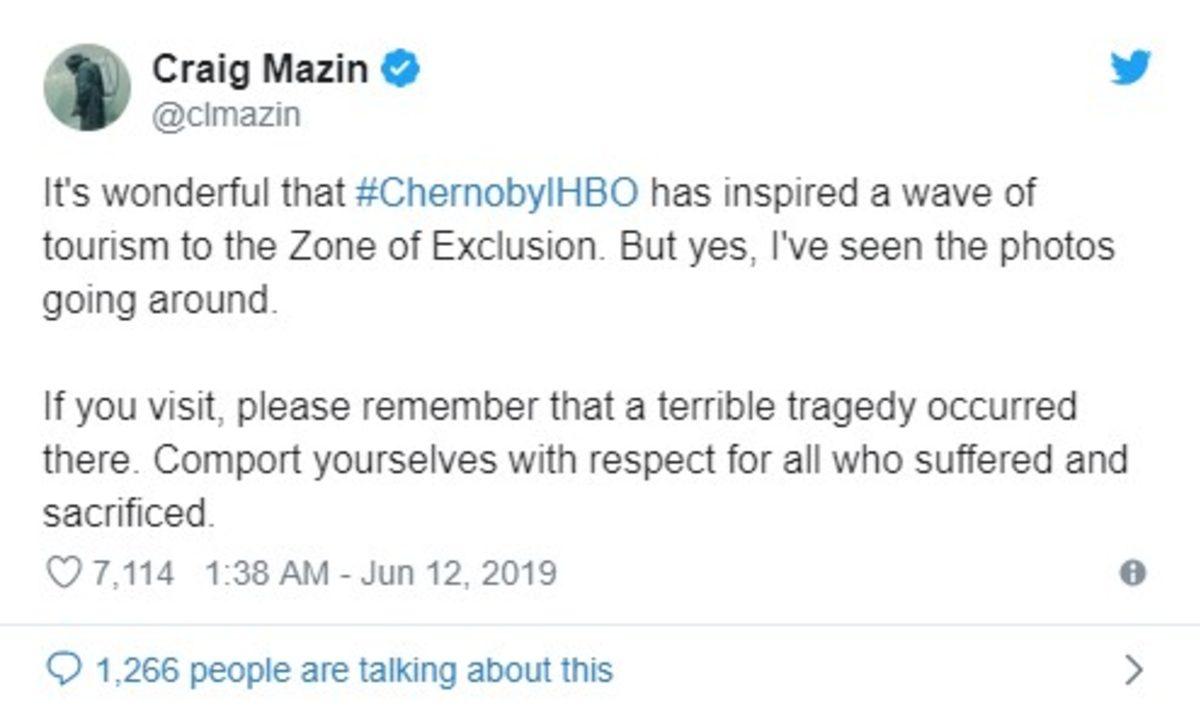Image resolution: width=1200 pixels, height=711 pixels.
Task: Open "1,266 people are talking about this"
Action: pos(352,668)
